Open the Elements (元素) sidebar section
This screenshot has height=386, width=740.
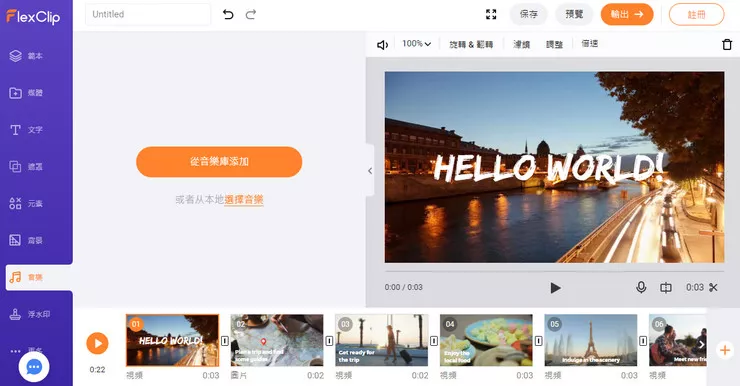(x=26, y=203)
